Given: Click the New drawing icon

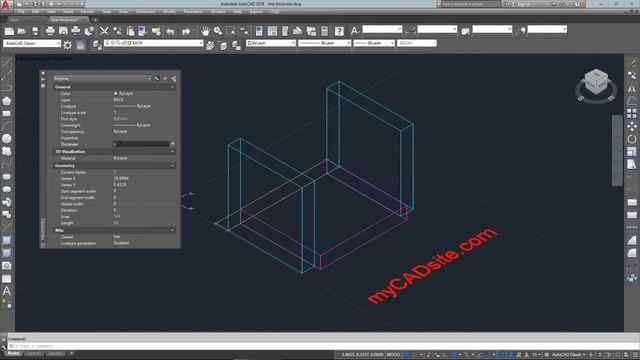Looking at the screenshot, I should pyautogui.click(x=9, y=31).
